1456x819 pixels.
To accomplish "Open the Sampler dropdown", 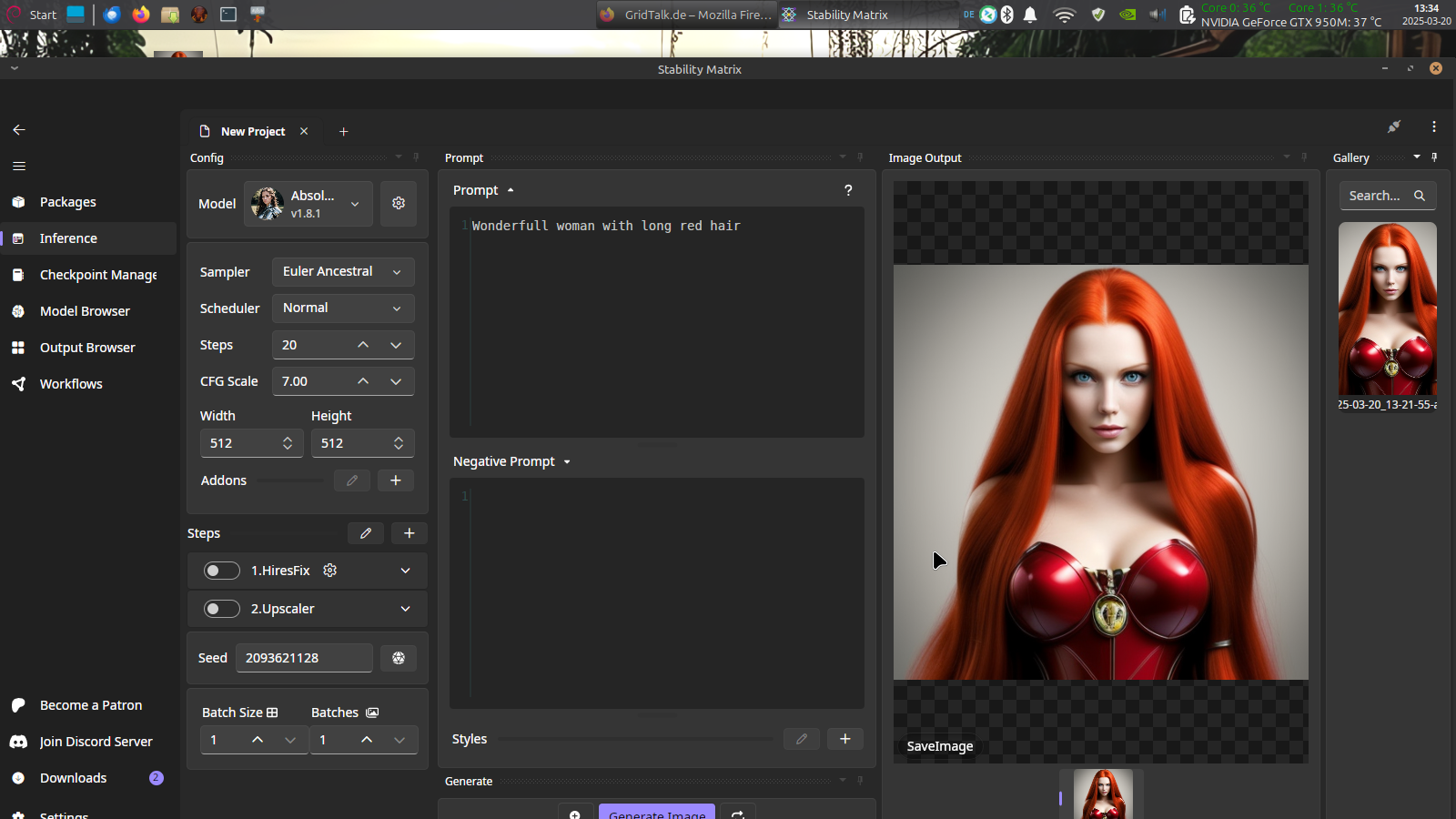I will (343, 272).
